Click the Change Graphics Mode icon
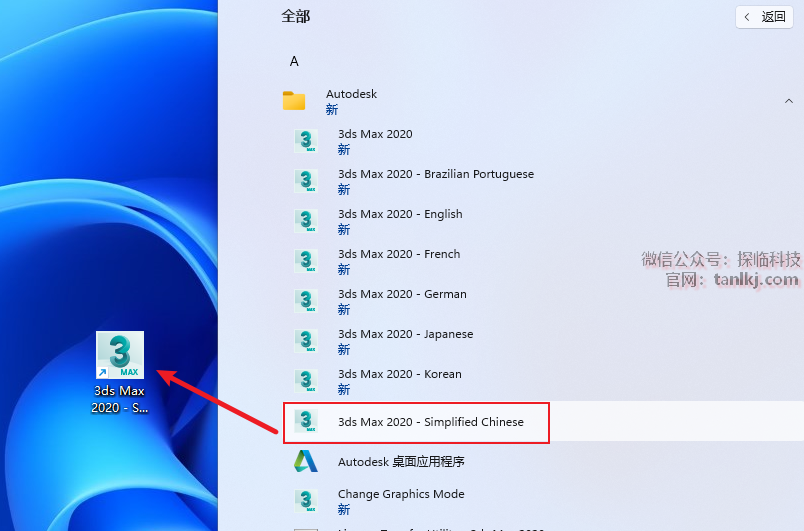Screen dimensions: 804x531 tap(306, 501)
